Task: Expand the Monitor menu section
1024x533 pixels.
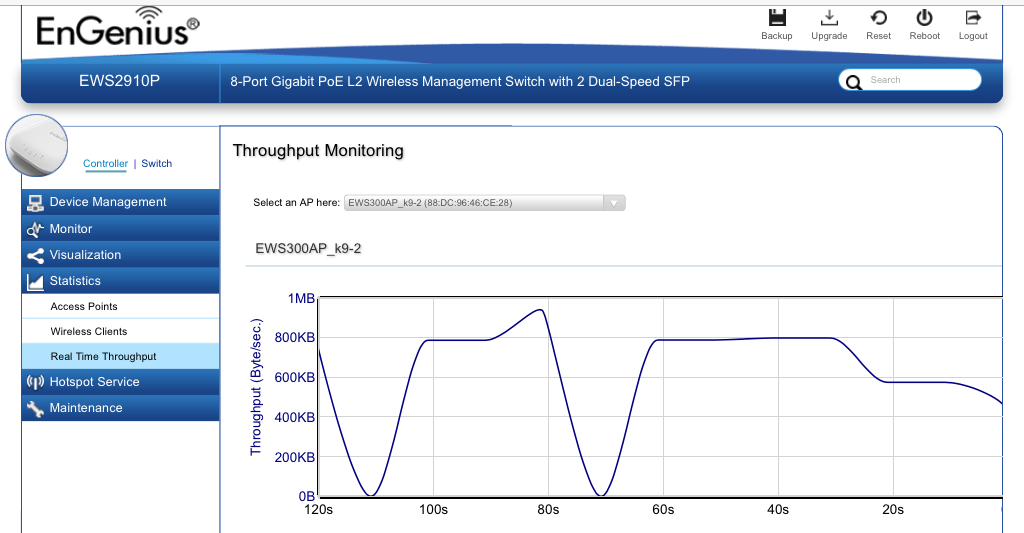Action: [x=121, y=229]
